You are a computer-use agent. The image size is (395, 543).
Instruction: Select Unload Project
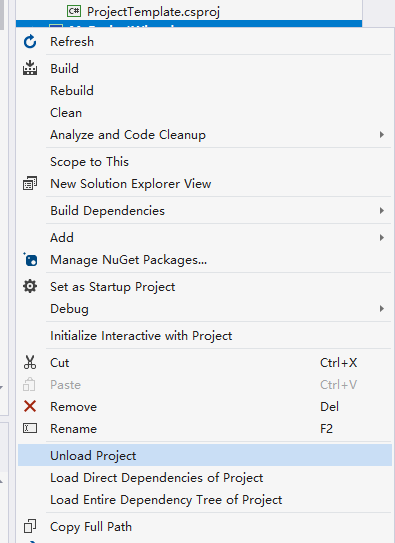205,455
